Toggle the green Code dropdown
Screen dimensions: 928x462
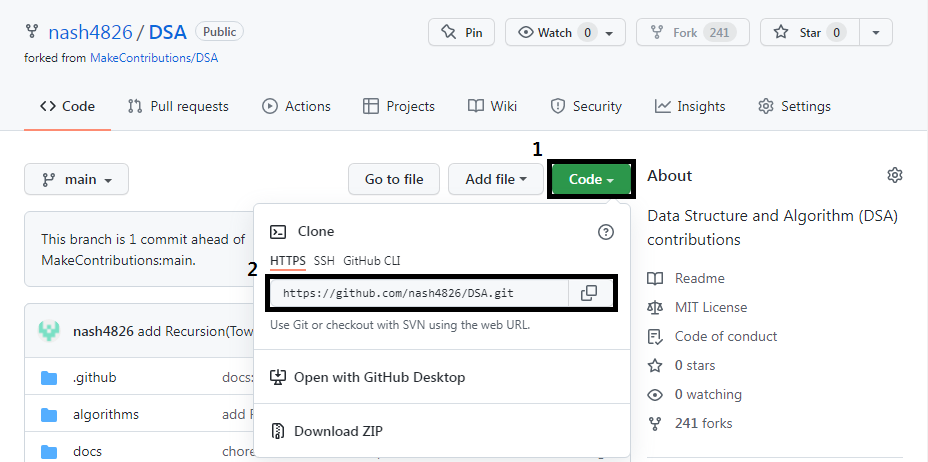pyautogui.click(x=591, y=179)
